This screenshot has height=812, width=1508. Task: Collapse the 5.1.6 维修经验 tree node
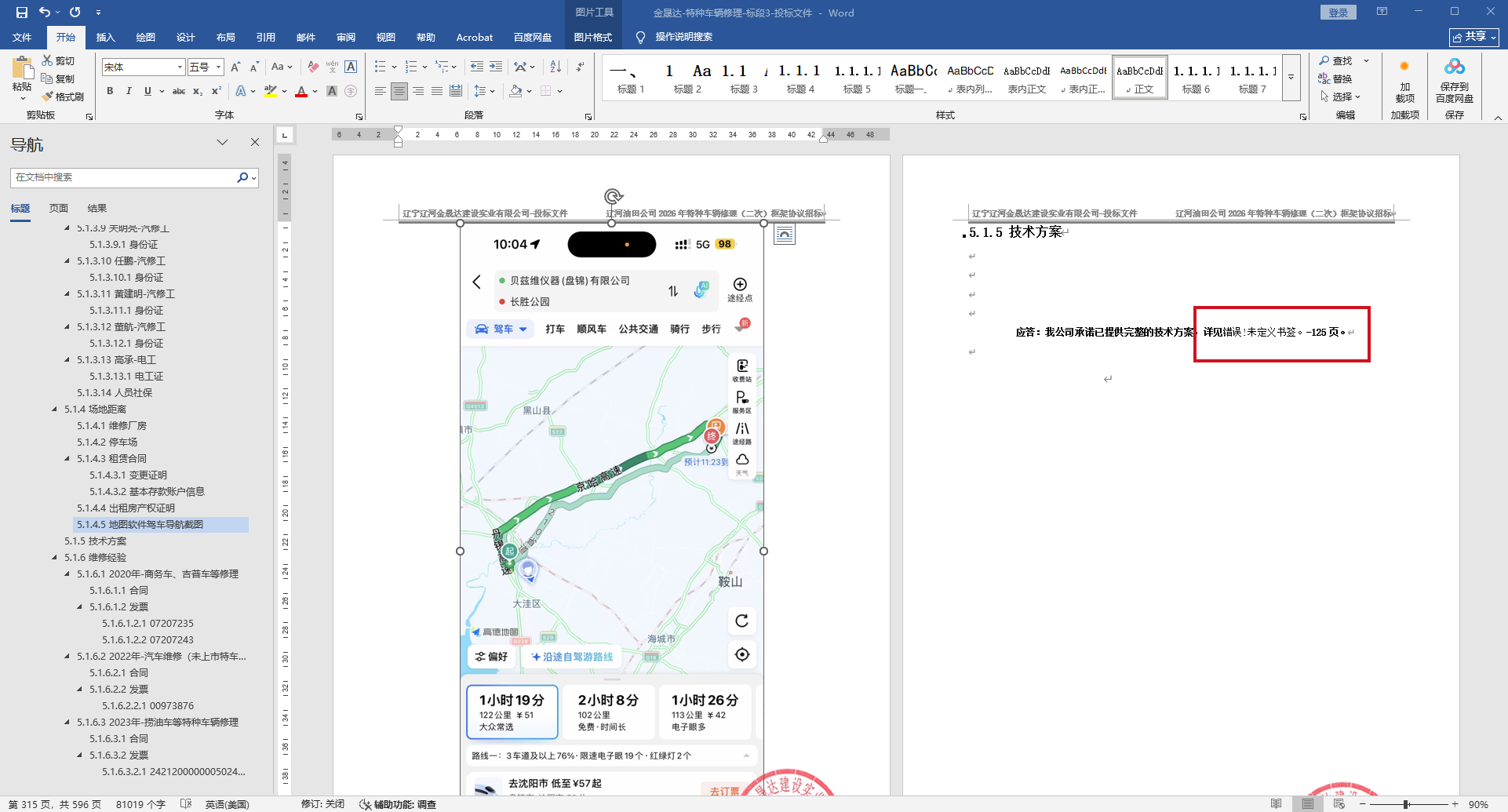pos(54,558)
